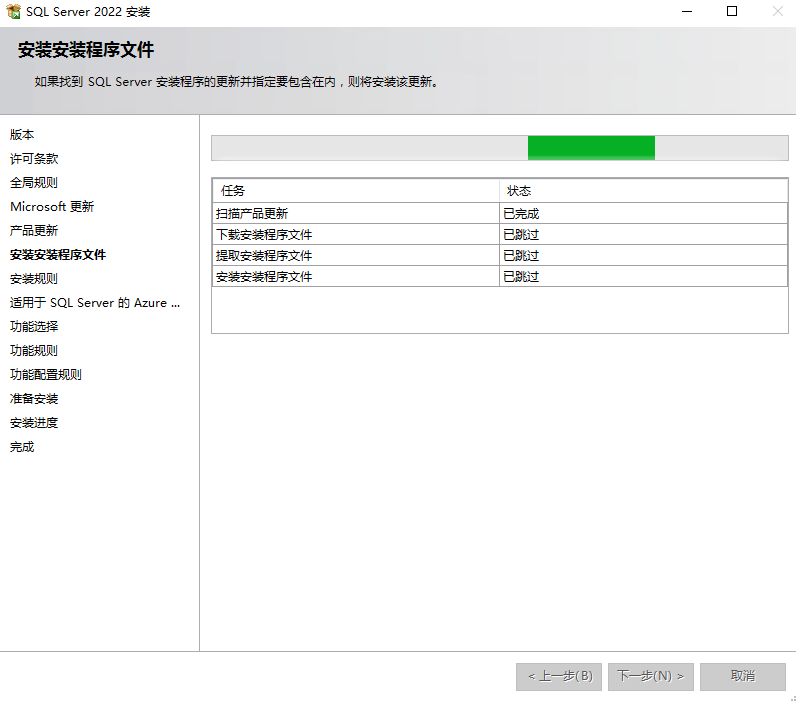Click the window resize grip at bottom corner
This screenshot has width=796, height=701.
[792, 697]
